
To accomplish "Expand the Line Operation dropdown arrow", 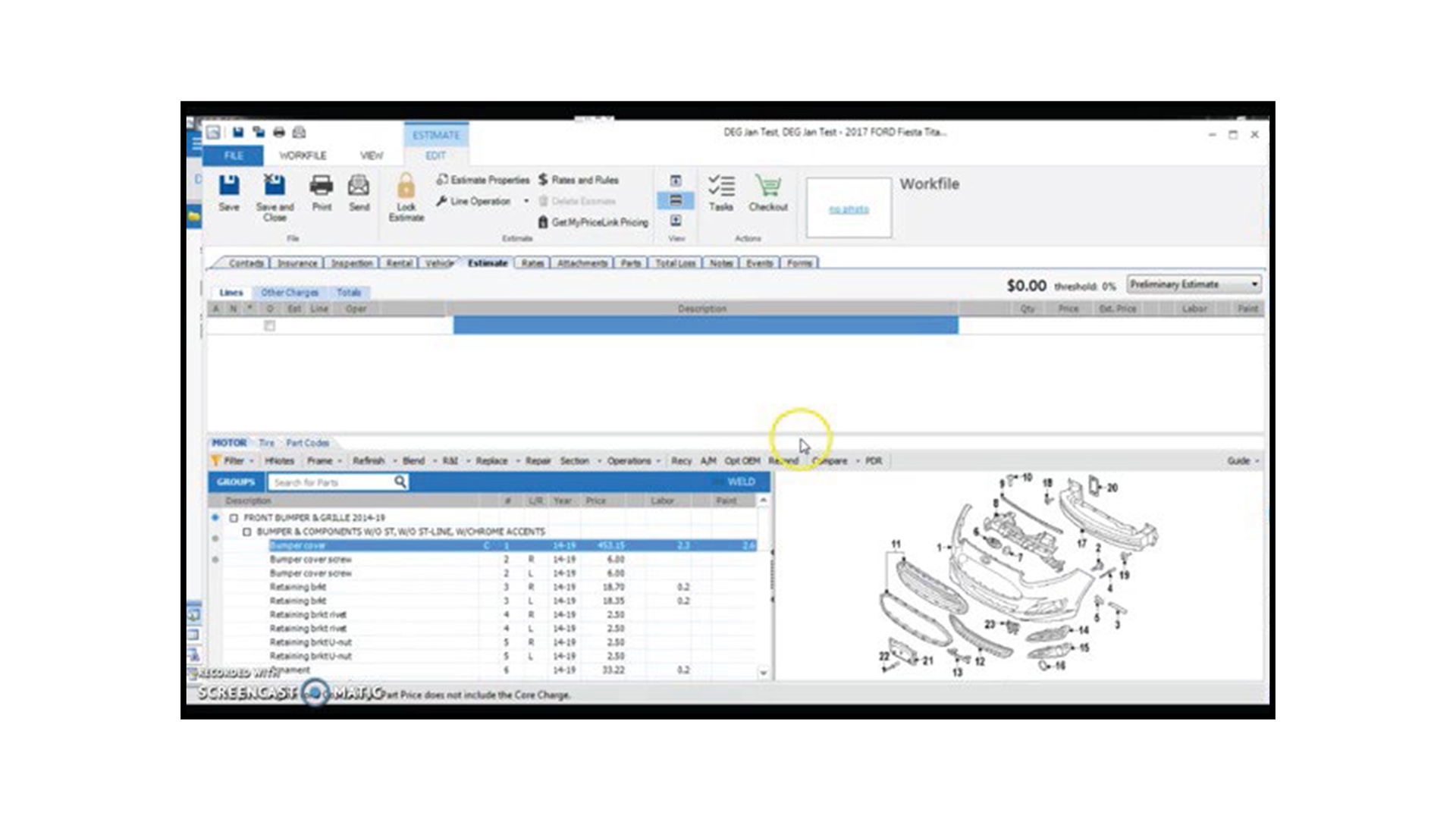I will click(x=526, y=202).
